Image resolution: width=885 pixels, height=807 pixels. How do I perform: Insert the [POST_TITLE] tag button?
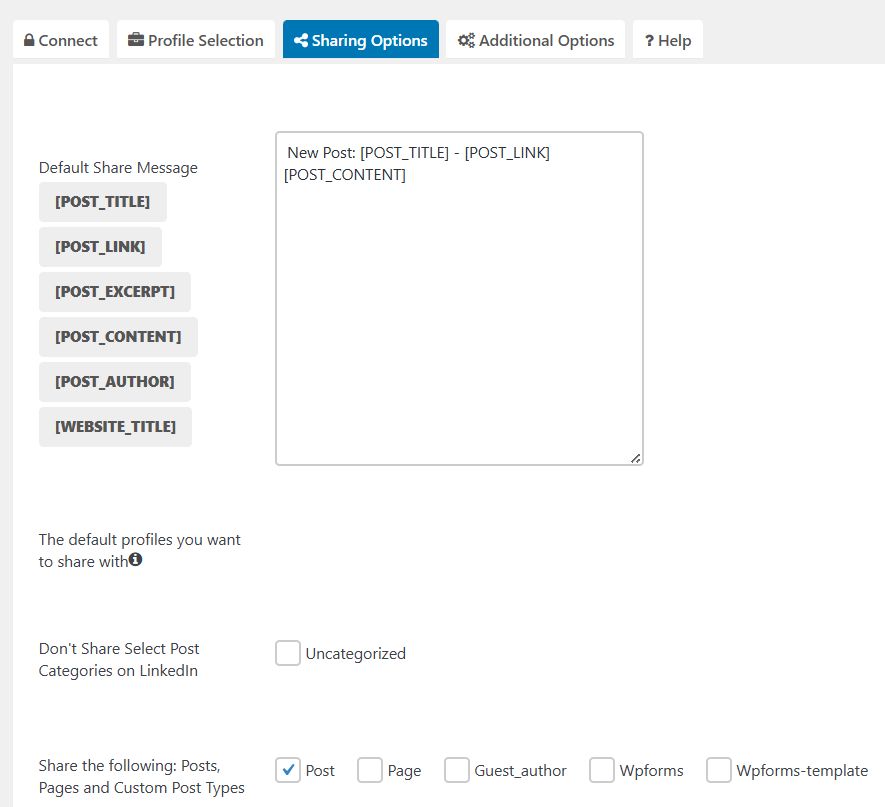click(103, 202)
